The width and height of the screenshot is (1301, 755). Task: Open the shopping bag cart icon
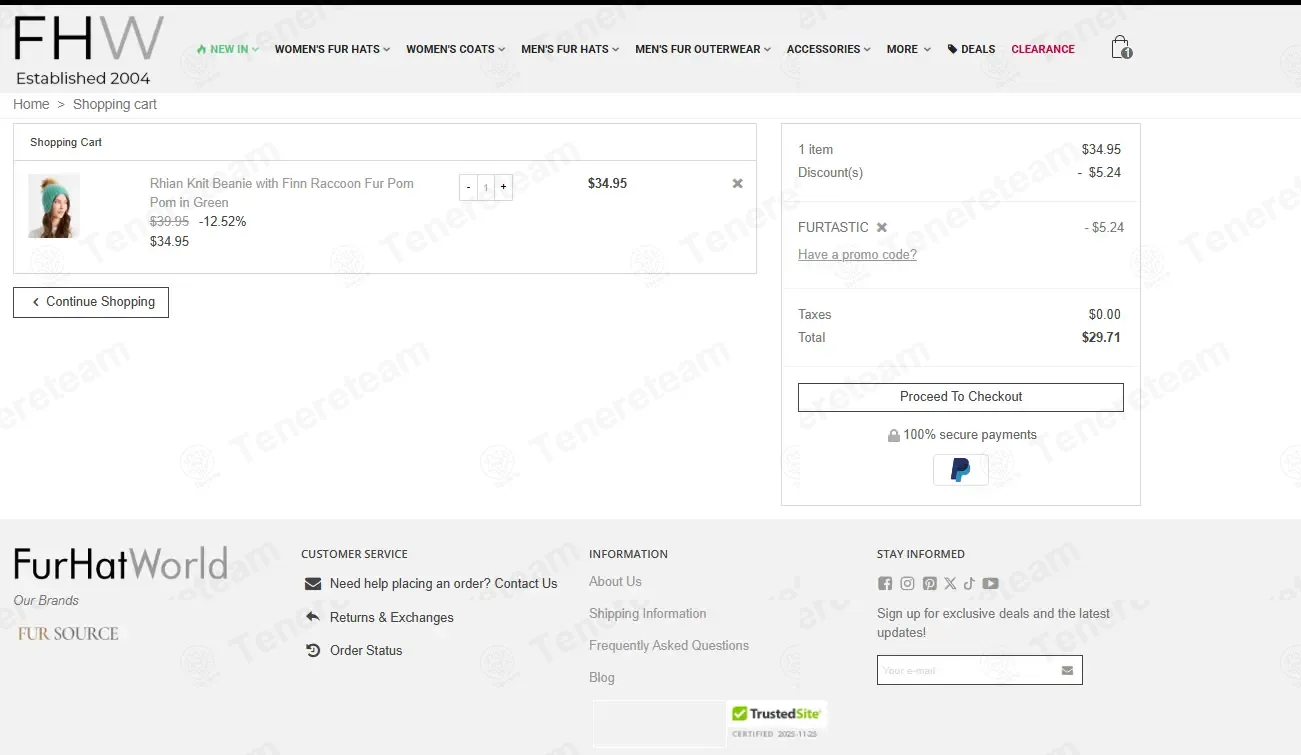click(1121, 48)
